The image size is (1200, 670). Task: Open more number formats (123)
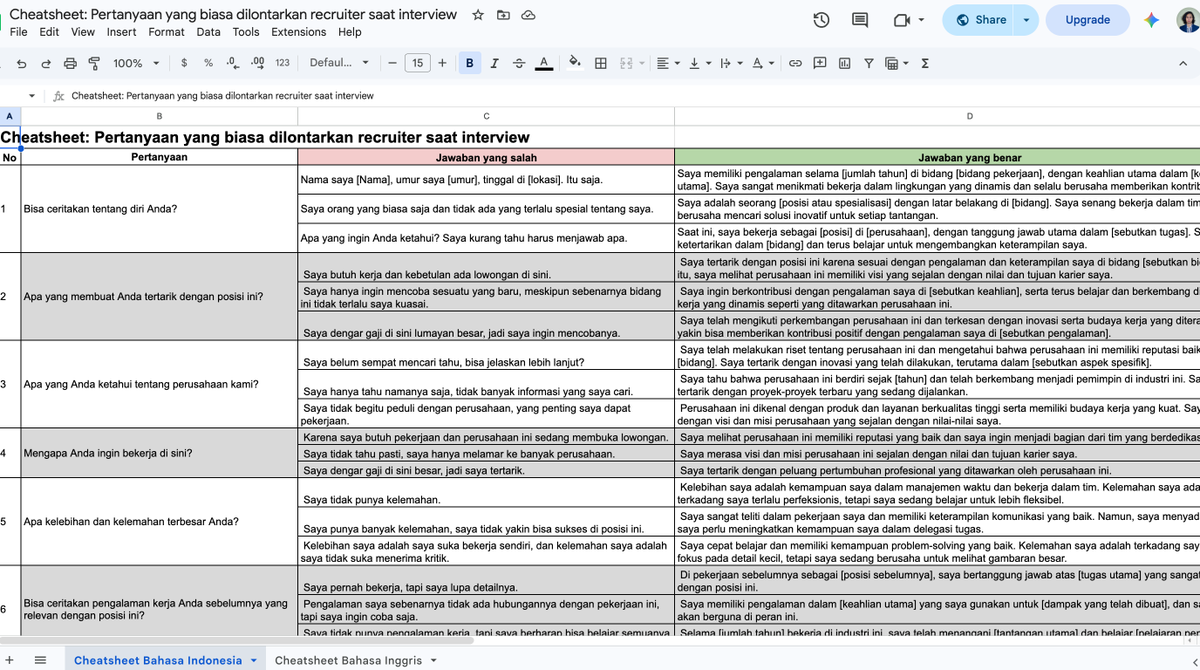click(282, 63)
